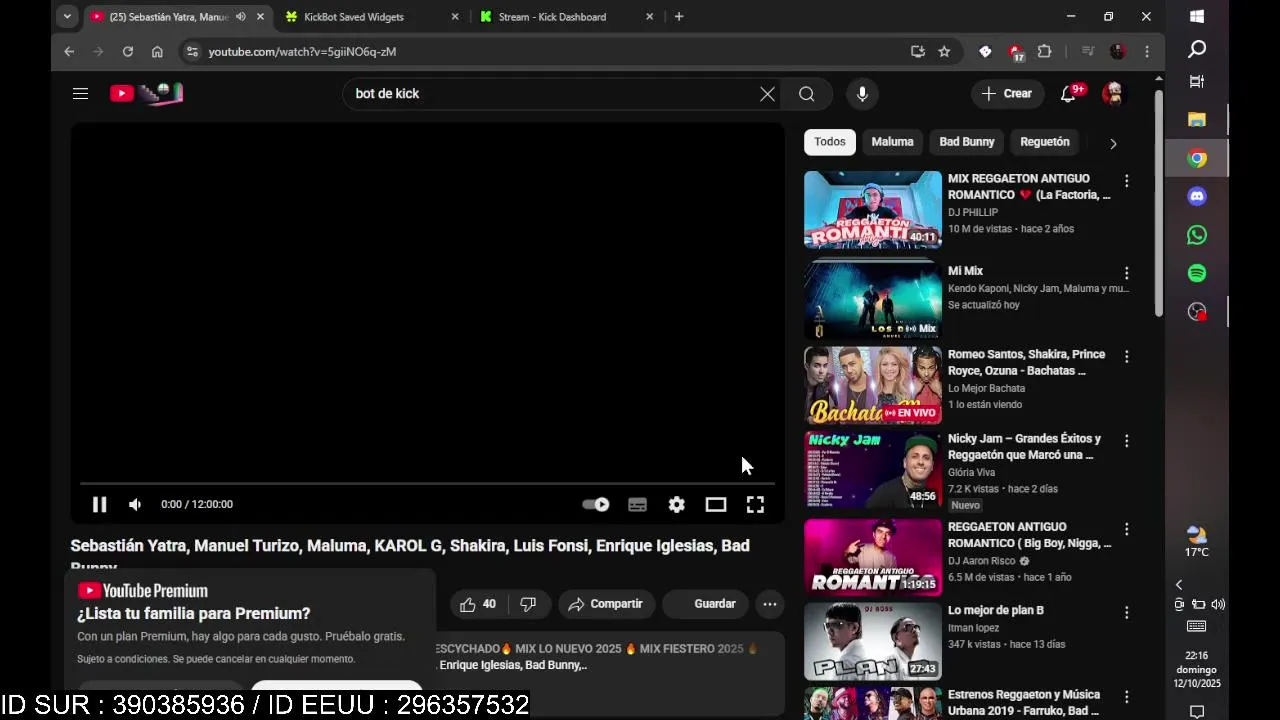Screen dimensions: 1280x720
Task: Bookmark this page with star
Action: [x=944, y=52]
